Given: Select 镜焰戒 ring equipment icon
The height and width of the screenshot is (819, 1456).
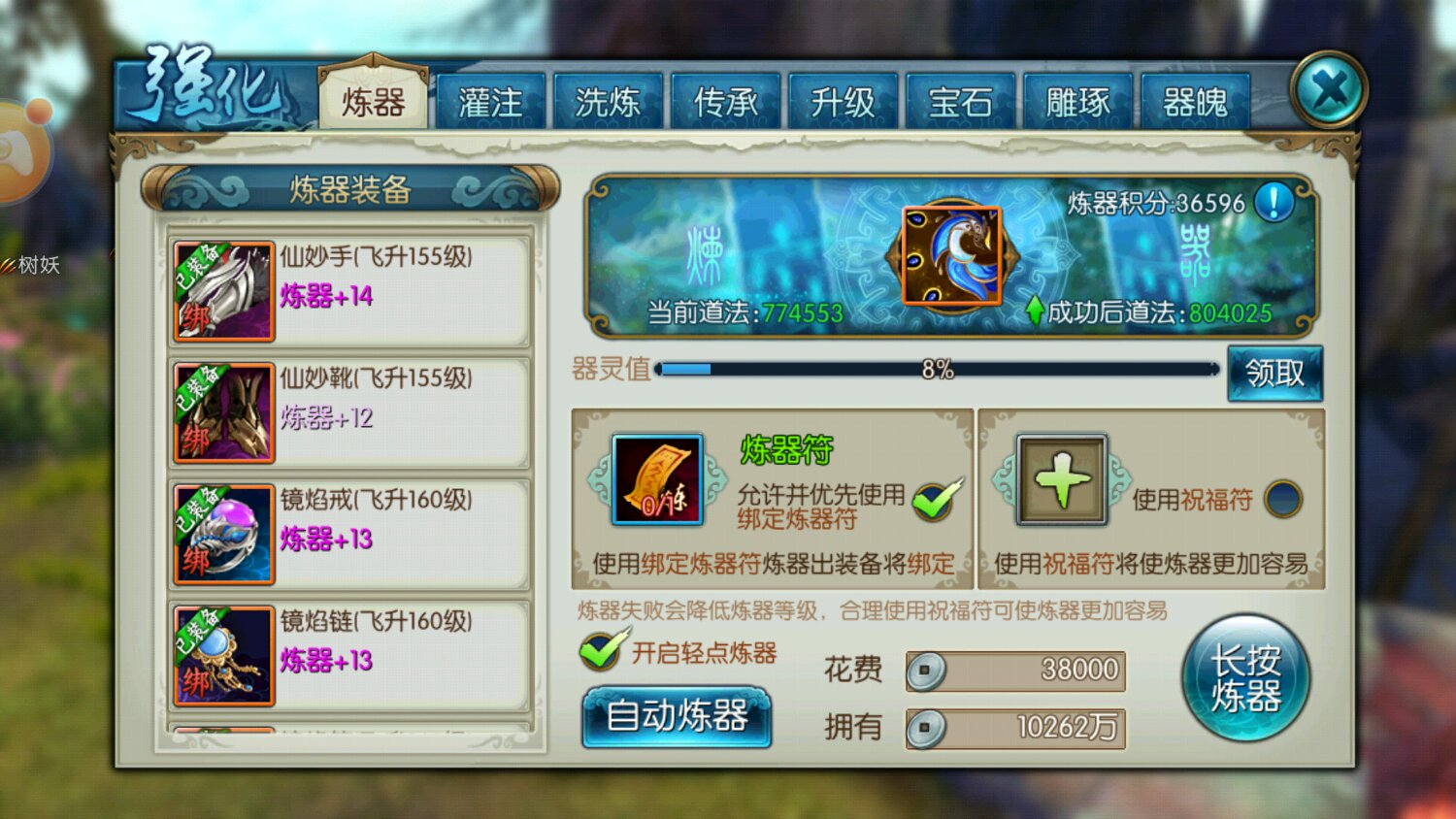Looking at the screenshot, I should tap(224, 535).
